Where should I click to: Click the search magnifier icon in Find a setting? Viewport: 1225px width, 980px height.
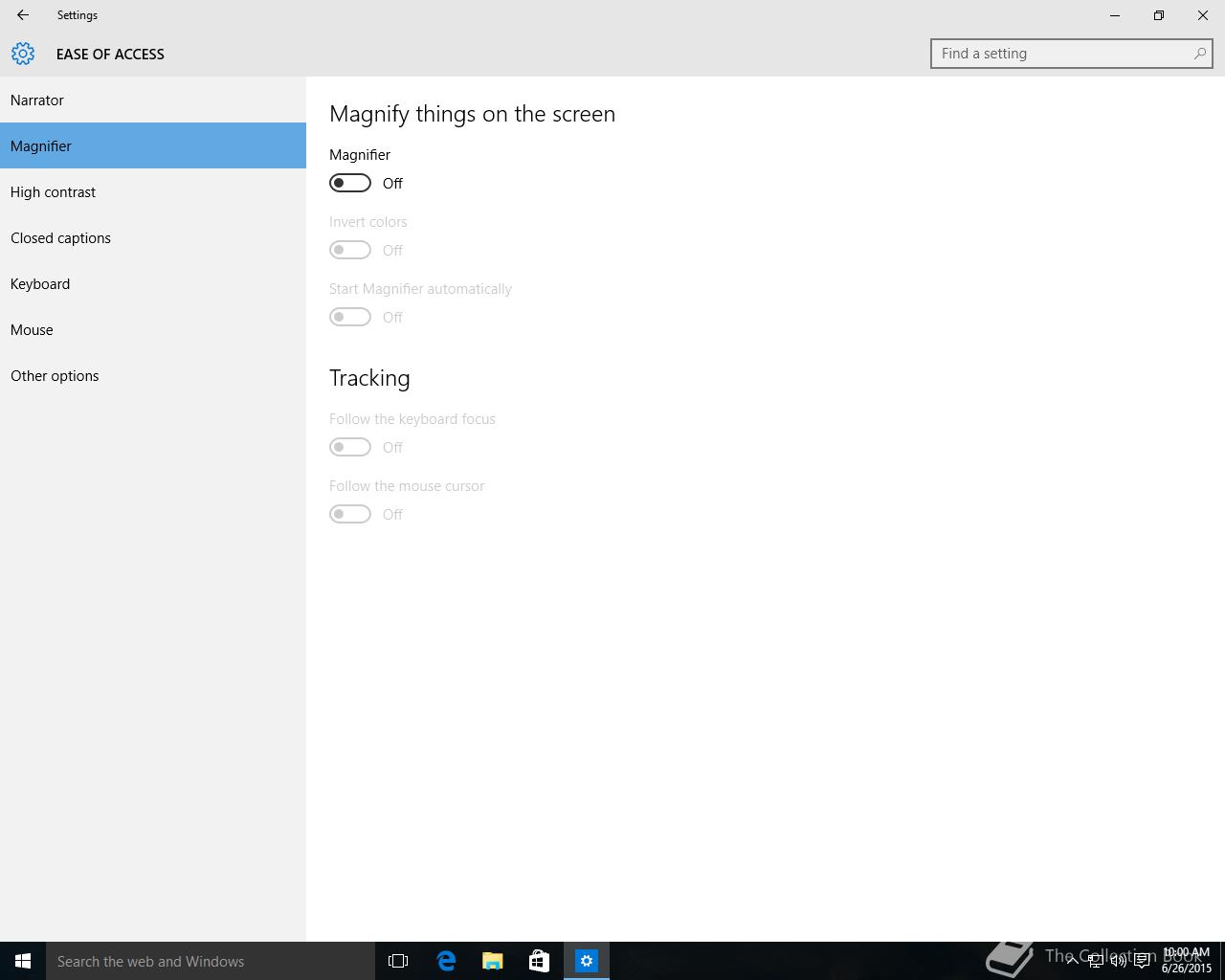click(1199, 54)
